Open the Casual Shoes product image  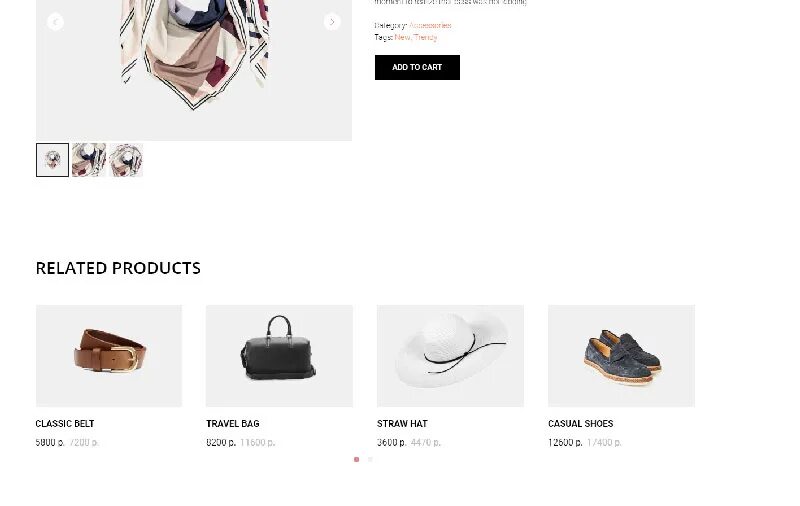(x=621, y=356)
